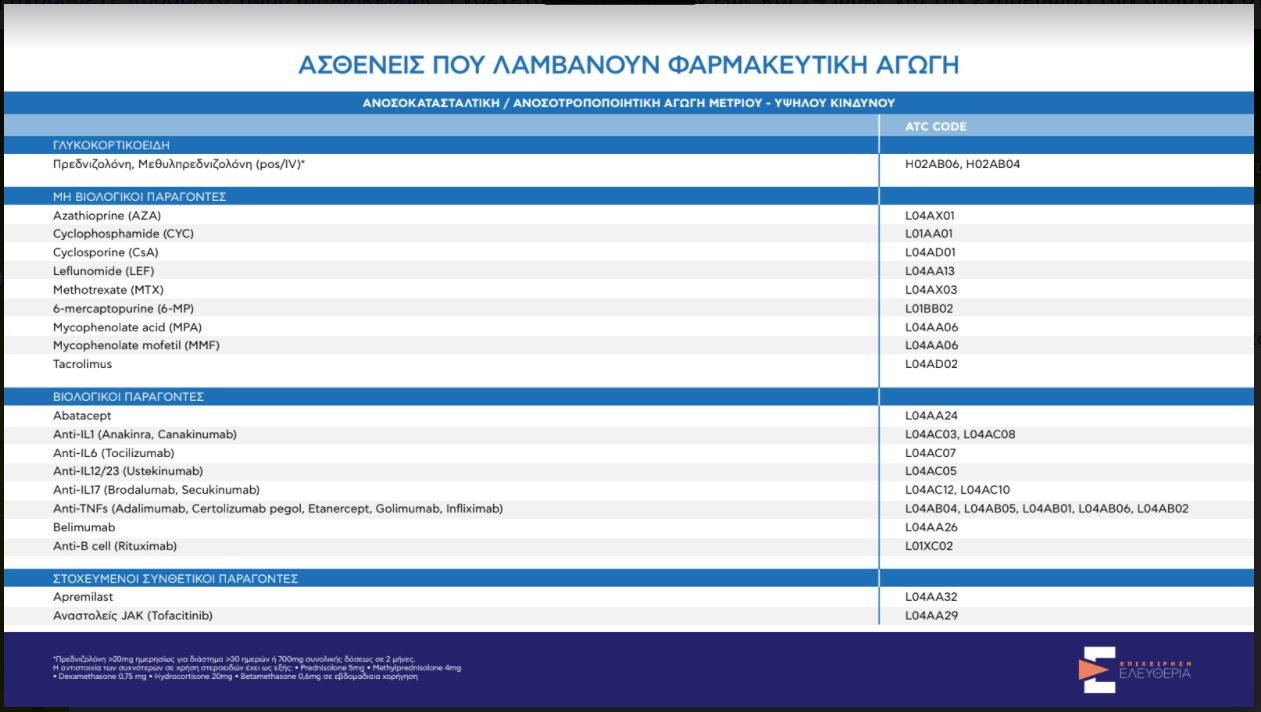1261x712 pixels.
Task: Select the Methotrexate (MTX) entry
Action: coord(108,290)
